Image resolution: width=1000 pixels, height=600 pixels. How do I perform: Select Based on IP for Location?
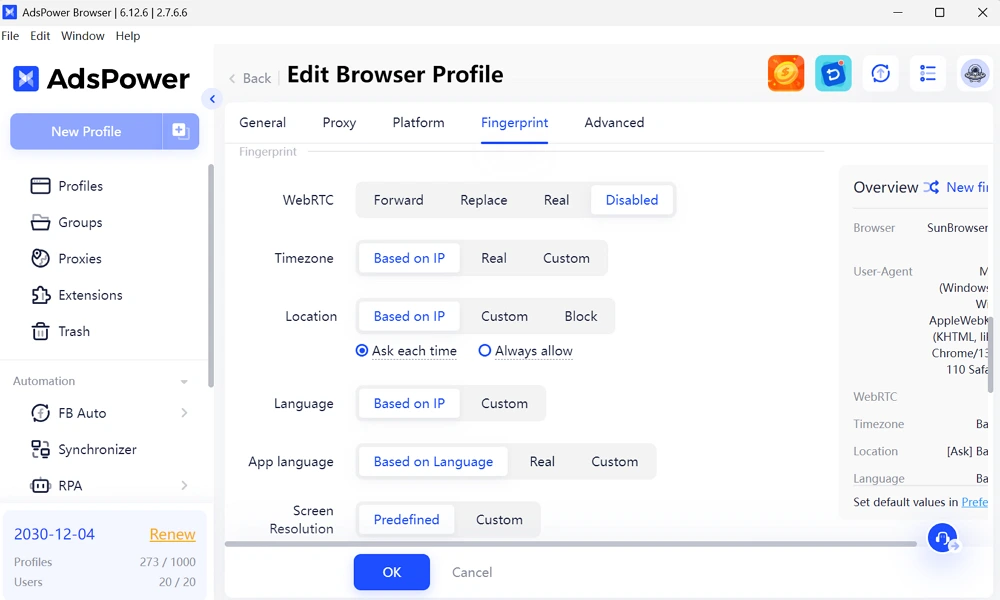pos(409,316)
